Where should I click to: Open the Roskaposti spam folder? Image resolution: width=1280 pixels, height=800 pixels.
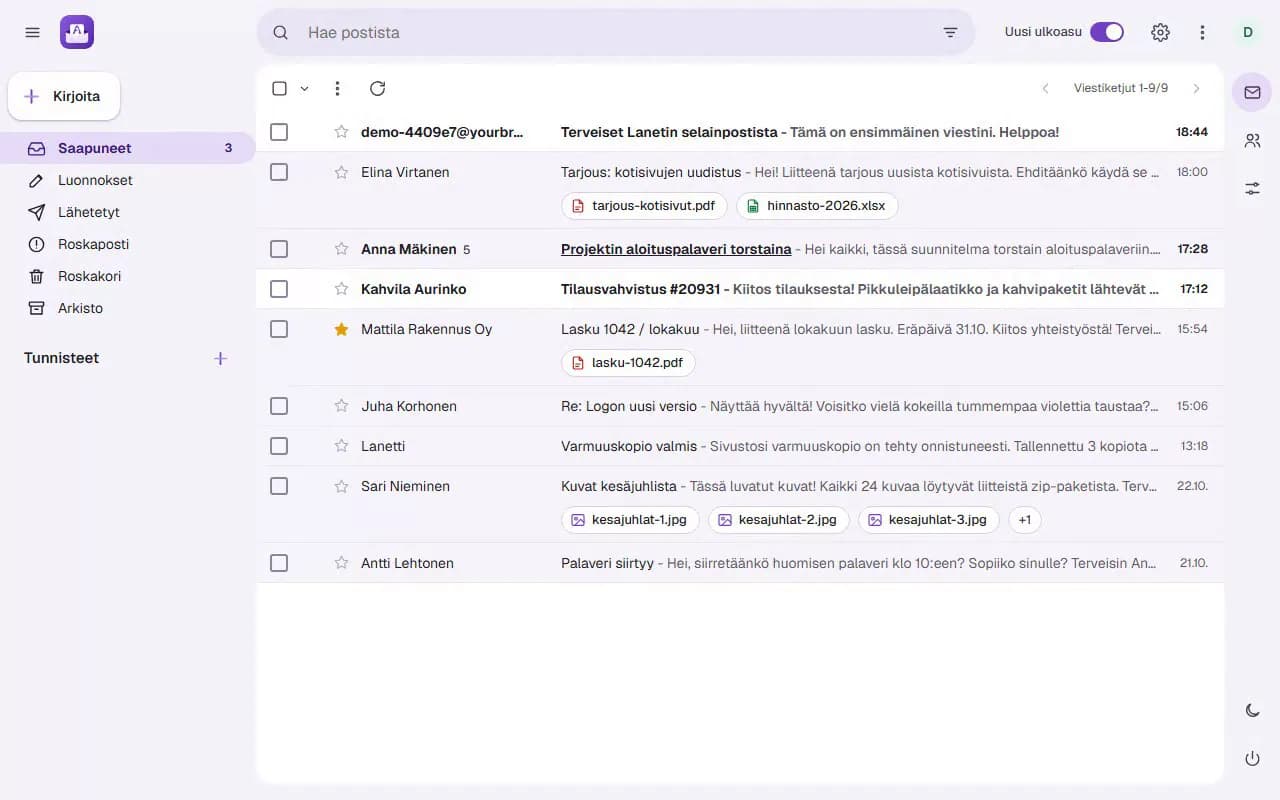128,244
